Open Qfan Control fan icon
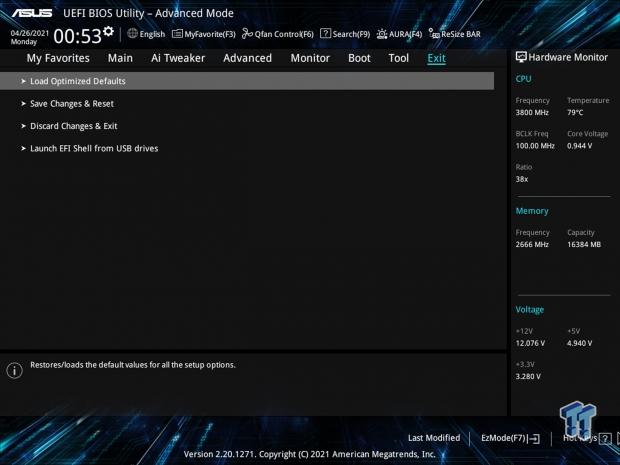The height and width of the screenshot is (465, 620). pos(247,34)
